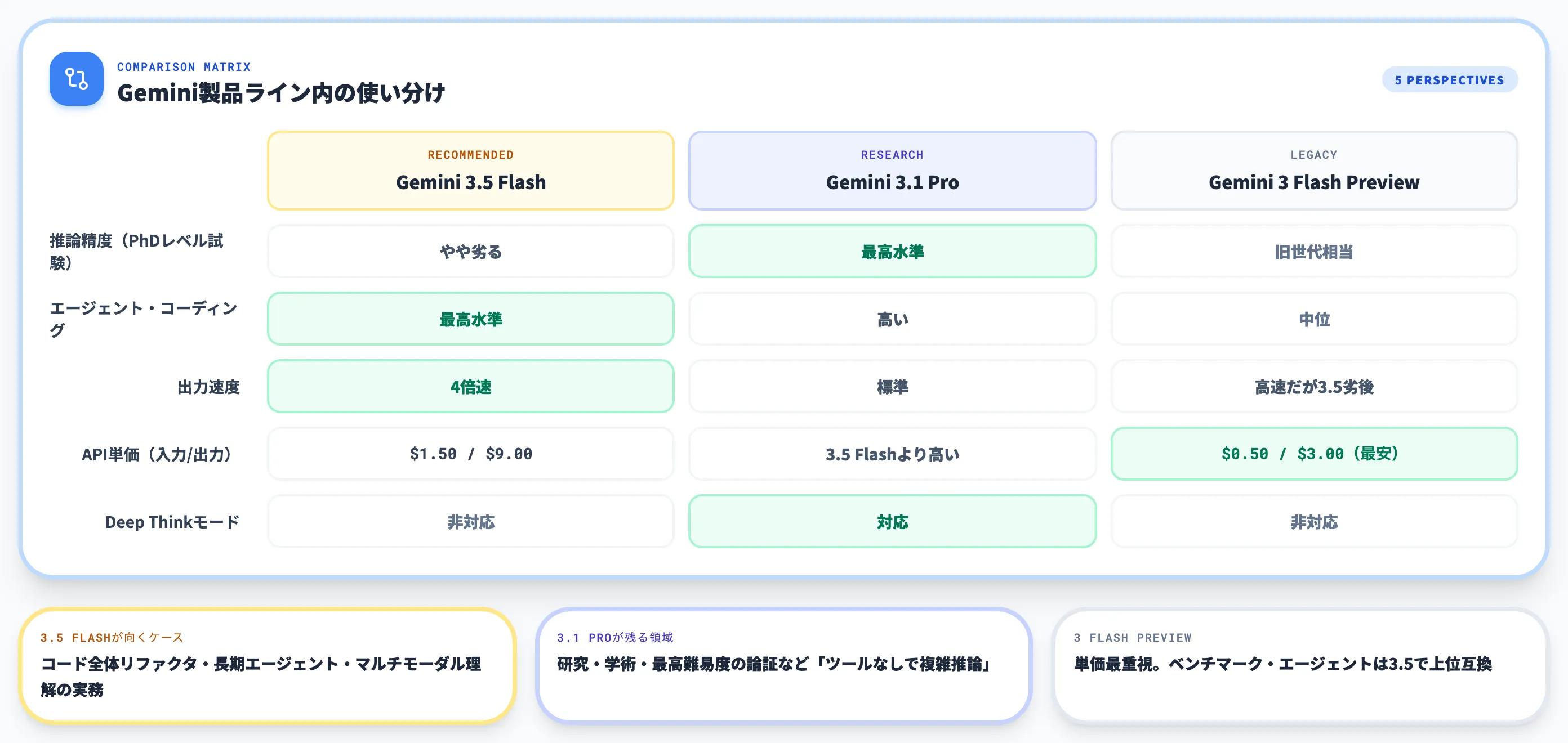Viewport: 1568px width, 743px height.
Task: Select the Gemini 3.1 Pro column header
Action: [x=892, y=171]
